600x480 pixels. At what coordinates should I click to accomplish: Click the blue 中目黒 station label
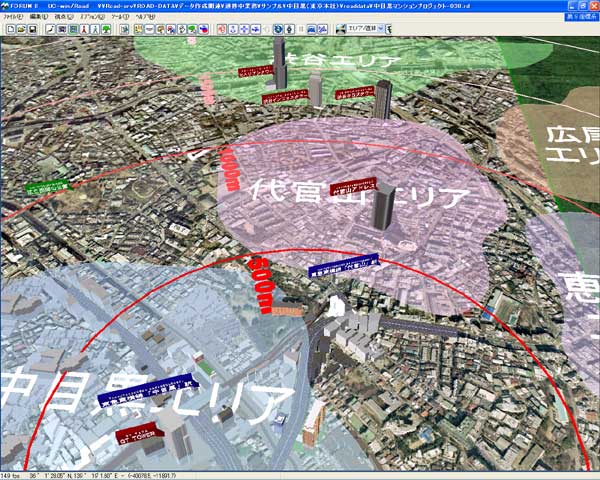tap(148, 390)
